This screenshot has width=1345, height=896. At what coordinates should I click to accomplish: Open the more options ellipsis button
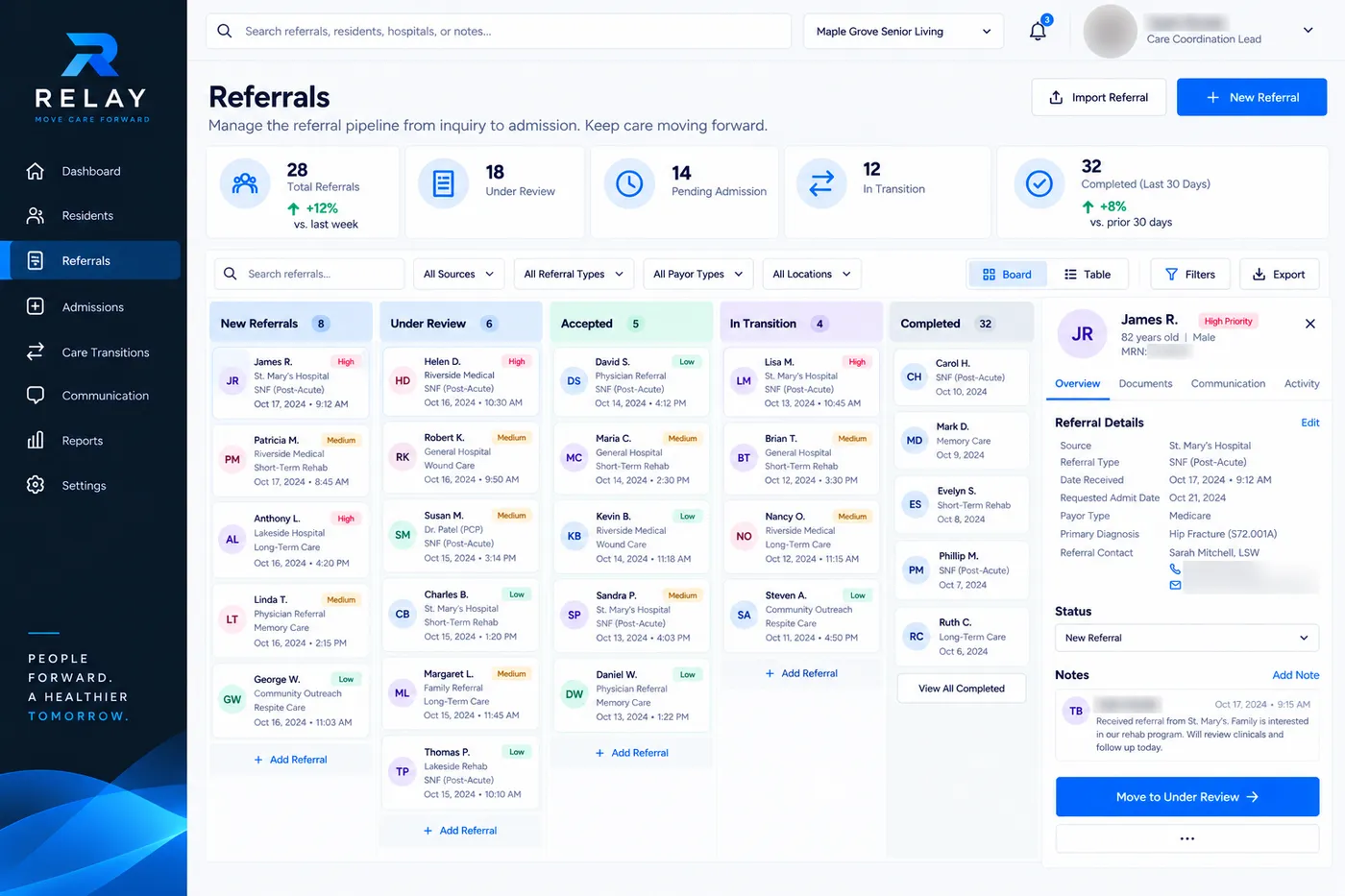1186,838
